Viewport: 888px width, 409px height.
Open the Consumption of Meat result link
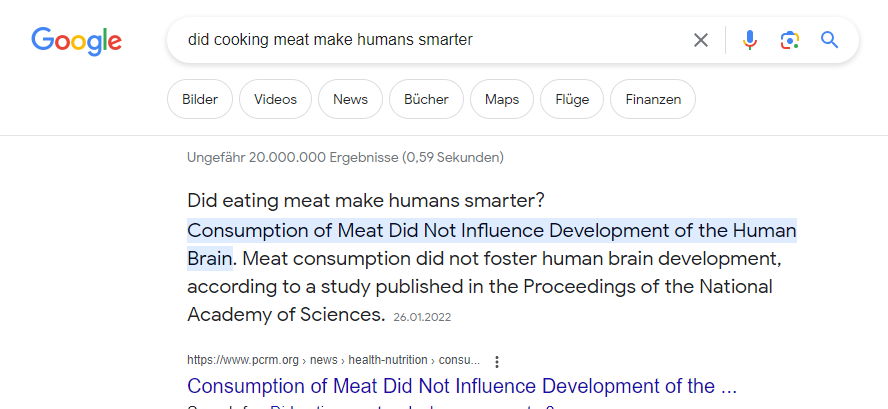462,386
